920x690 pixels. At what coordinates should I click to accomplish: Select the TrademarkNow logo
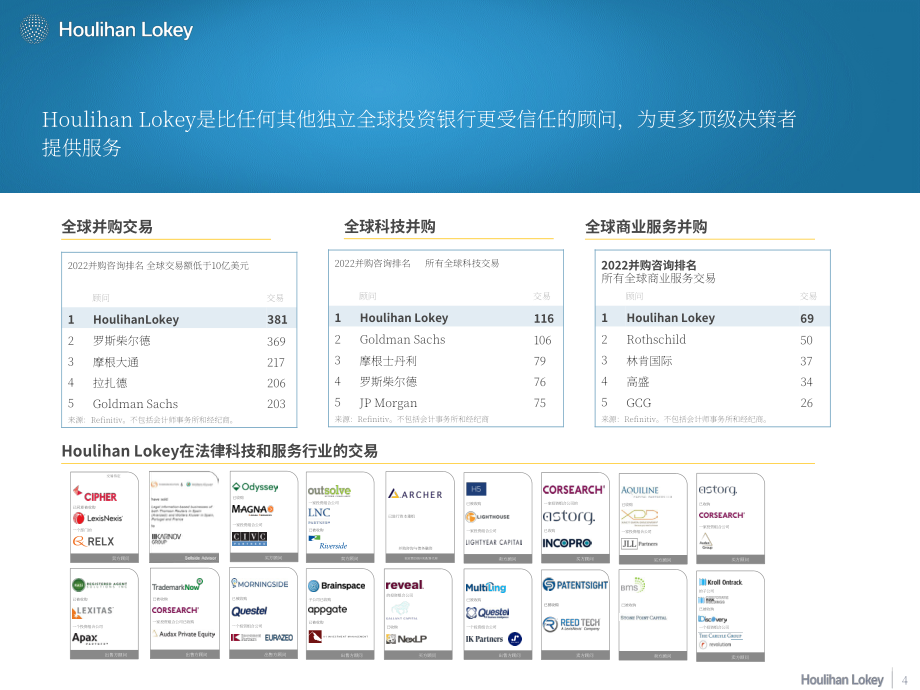point(177,585)
